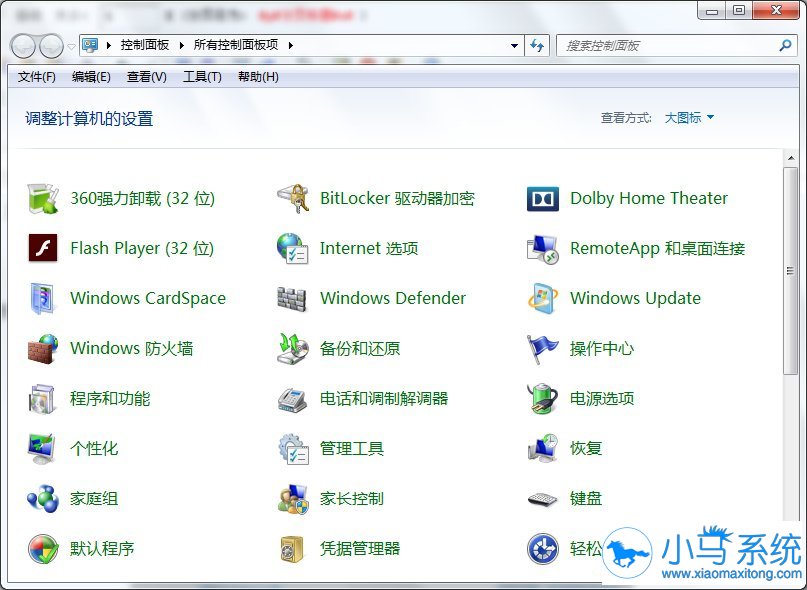This screenshot has width=807, height=590.
Task: Open the 文件(F) menu
Action: (37, 77)
